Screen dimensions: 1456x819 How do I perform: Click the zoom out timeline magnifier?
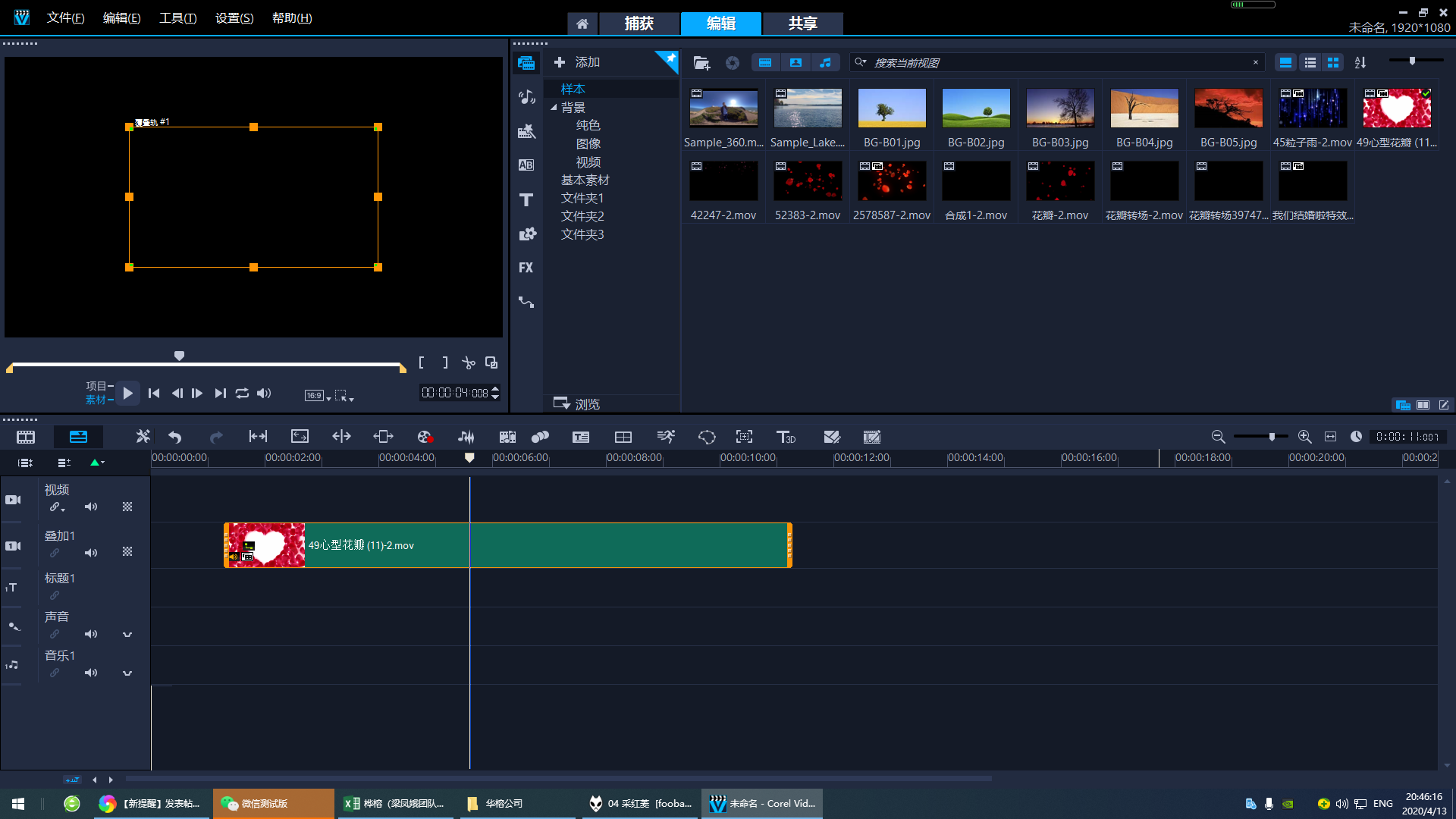pos(1218,437)
